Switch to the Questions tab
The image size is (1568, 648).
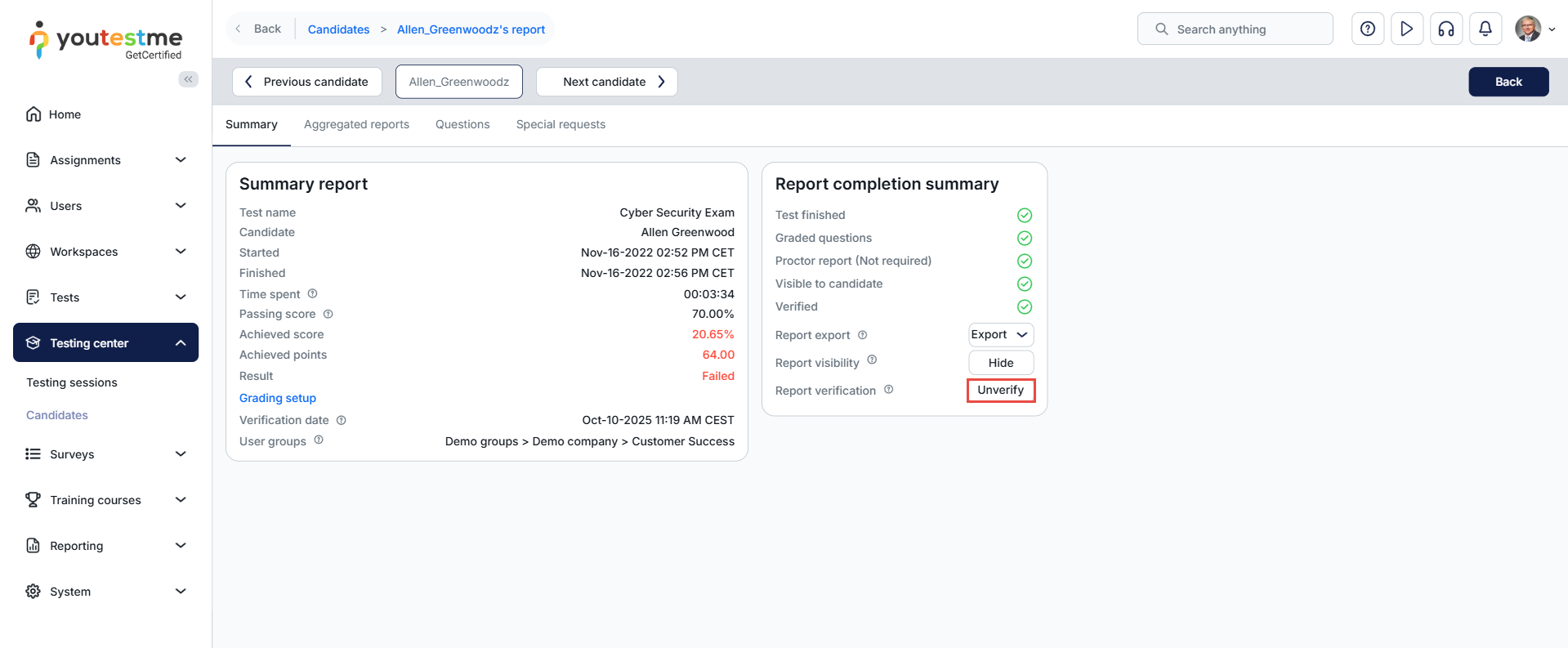pyautogui.click(x=462, y=124)
